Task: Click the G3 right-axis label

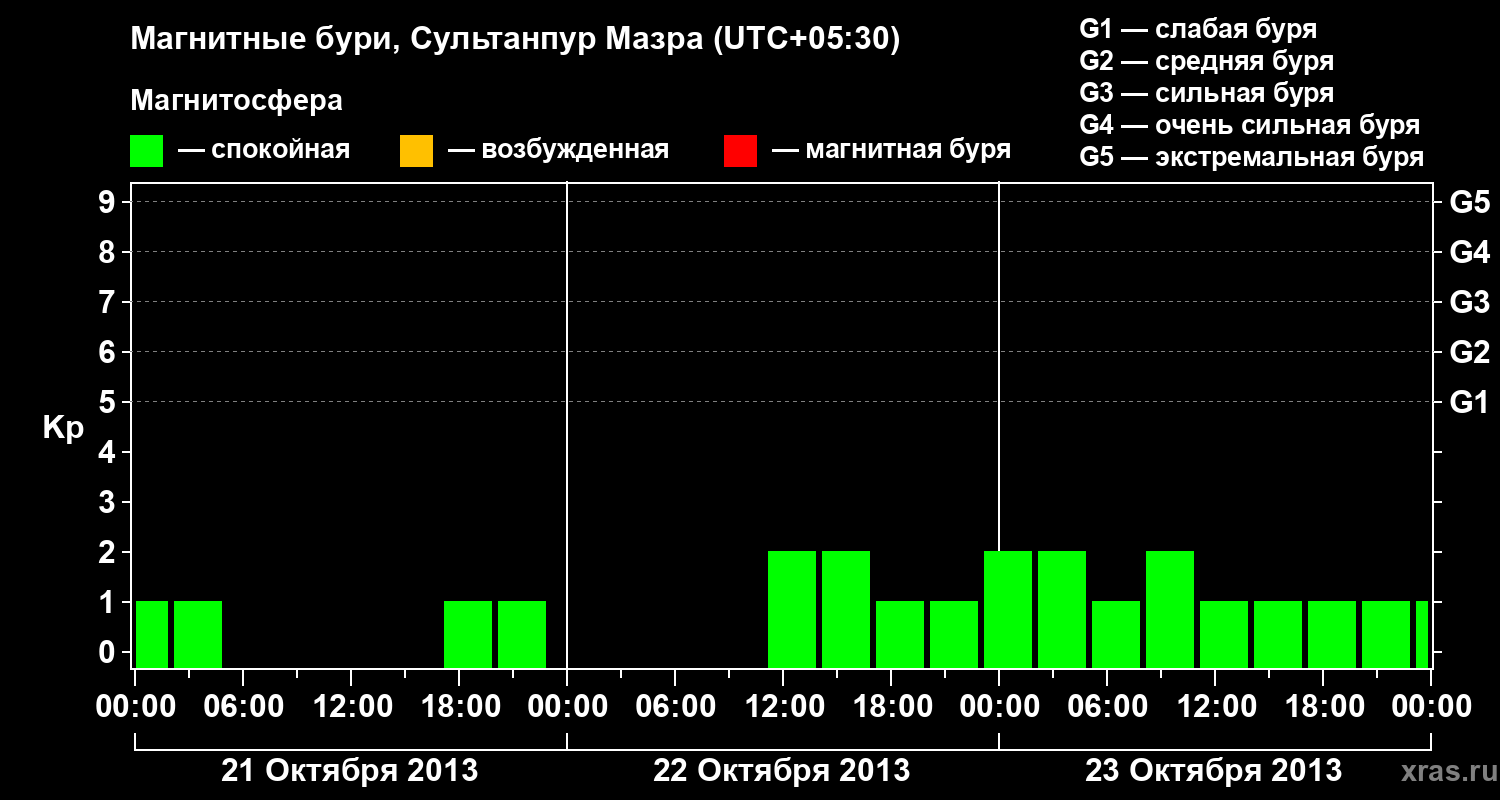Action: pos(1469,302)
